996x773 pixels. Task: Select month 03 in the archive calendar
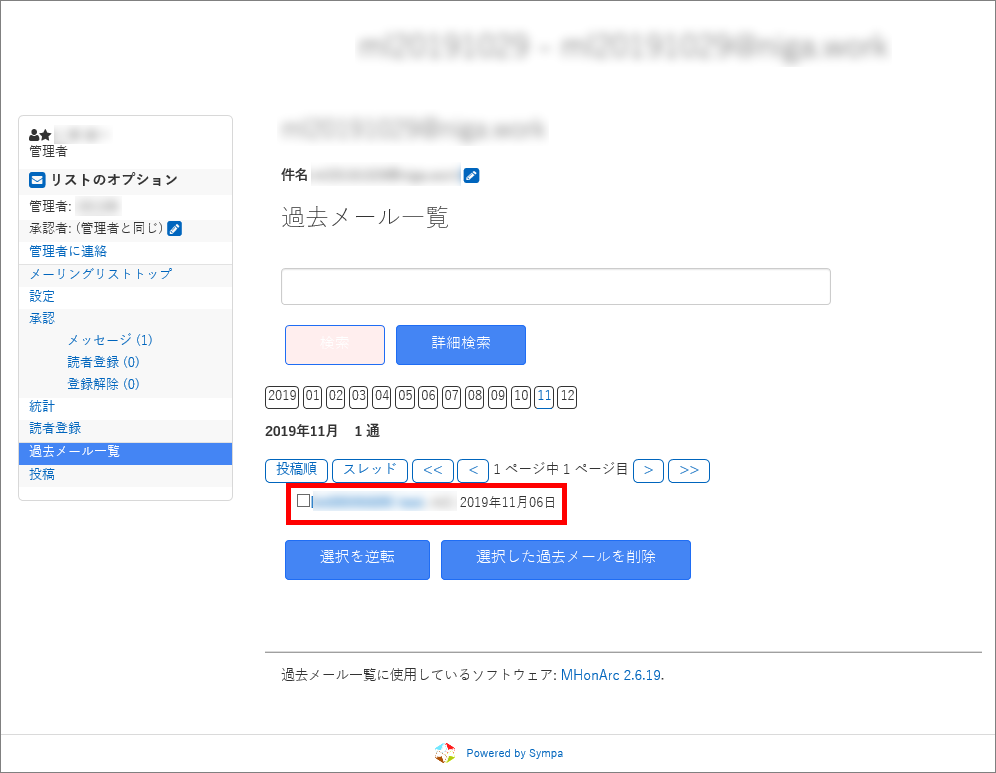click(359, 397)
